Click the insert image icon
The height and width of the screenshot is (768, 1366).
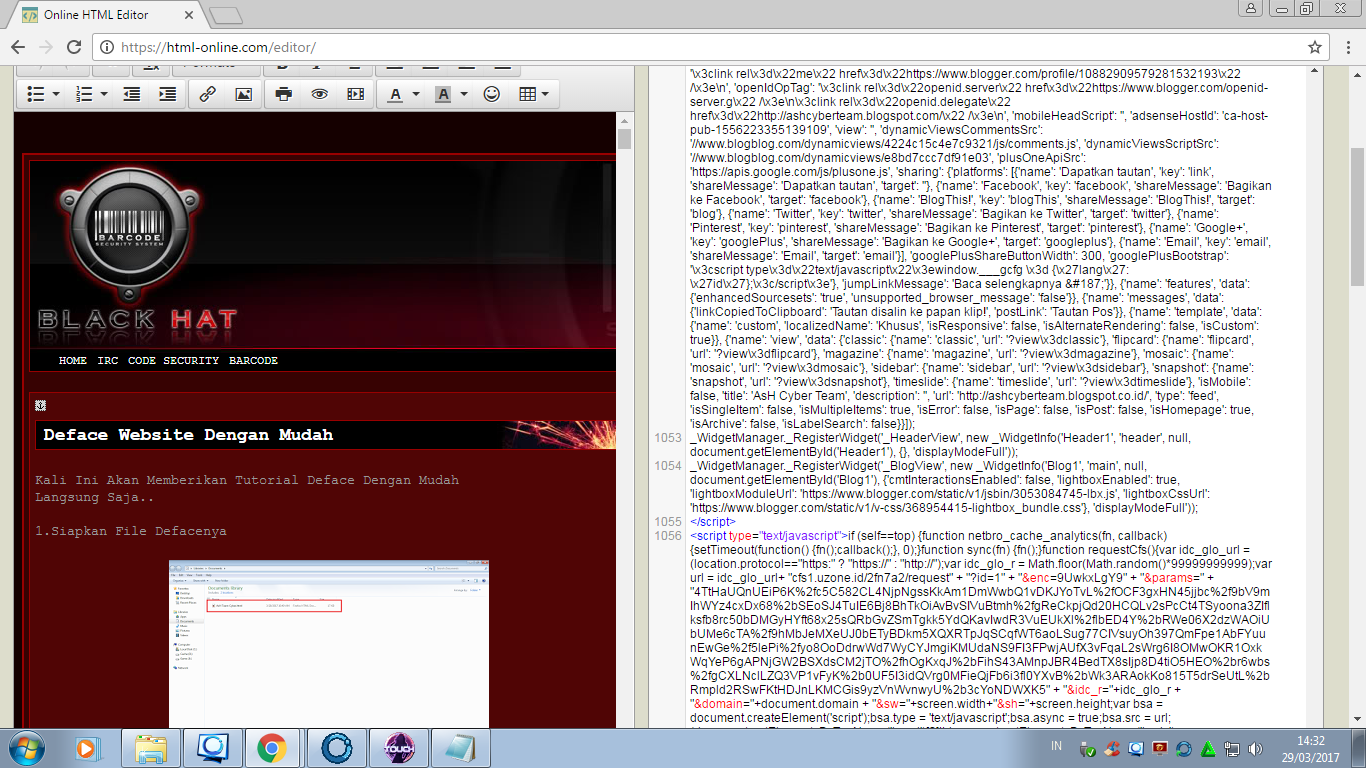[x=243, y=94]
